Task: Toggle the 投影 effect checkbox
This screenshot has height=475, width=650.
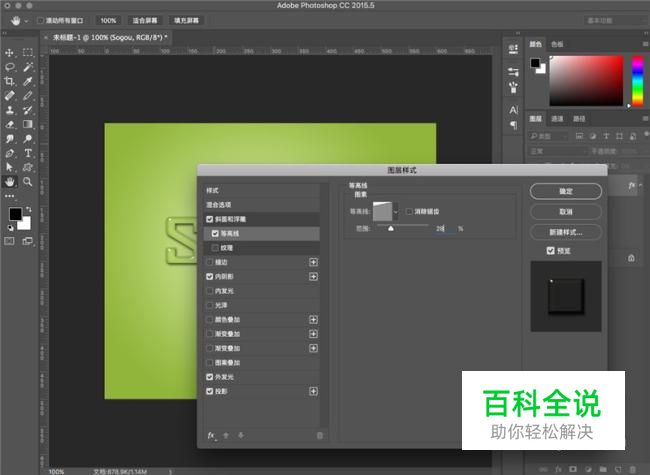Action: click(x=210, y=391)
